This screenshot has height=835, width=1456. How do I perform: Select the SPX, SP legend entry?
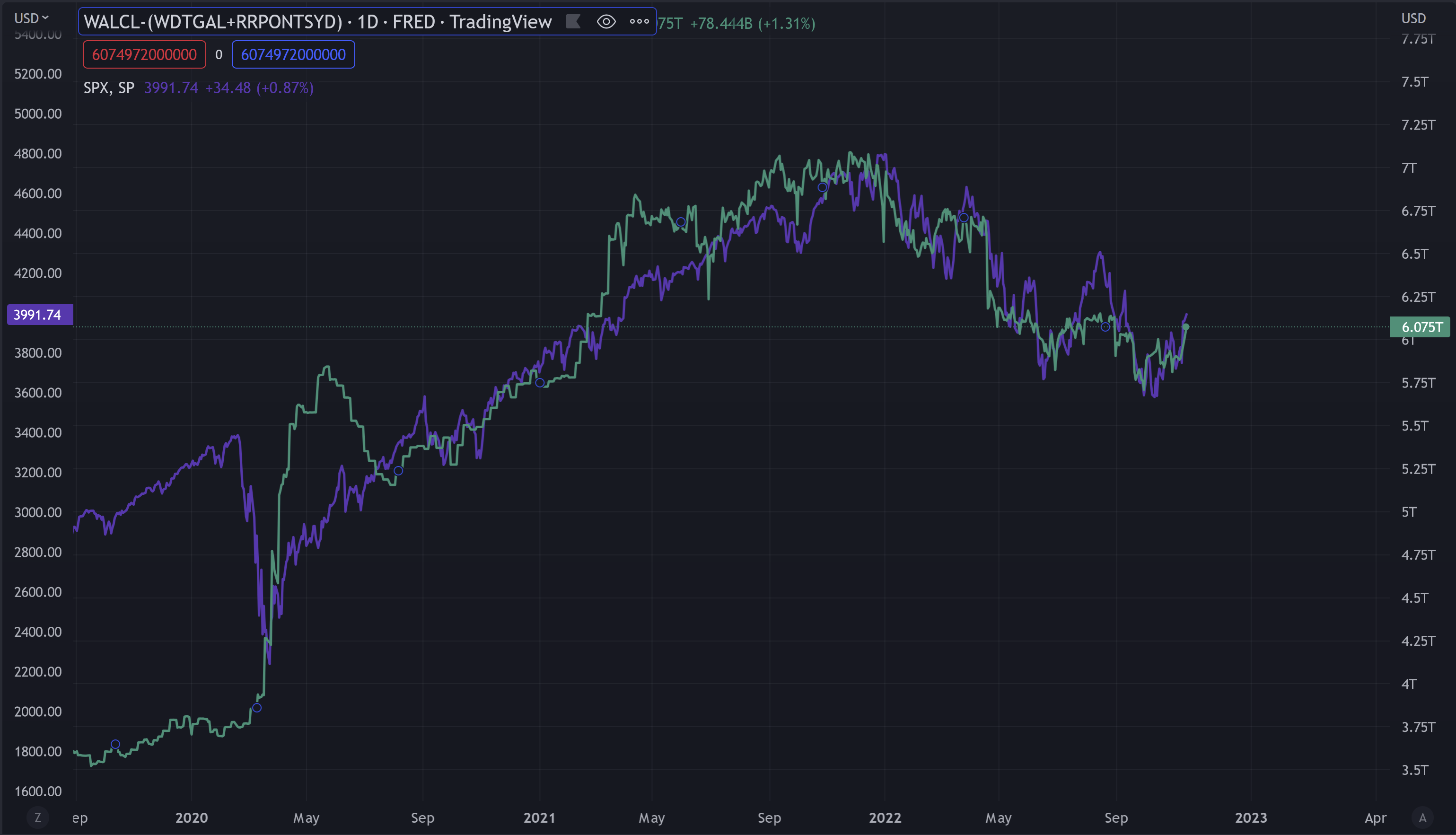[108, 87]
